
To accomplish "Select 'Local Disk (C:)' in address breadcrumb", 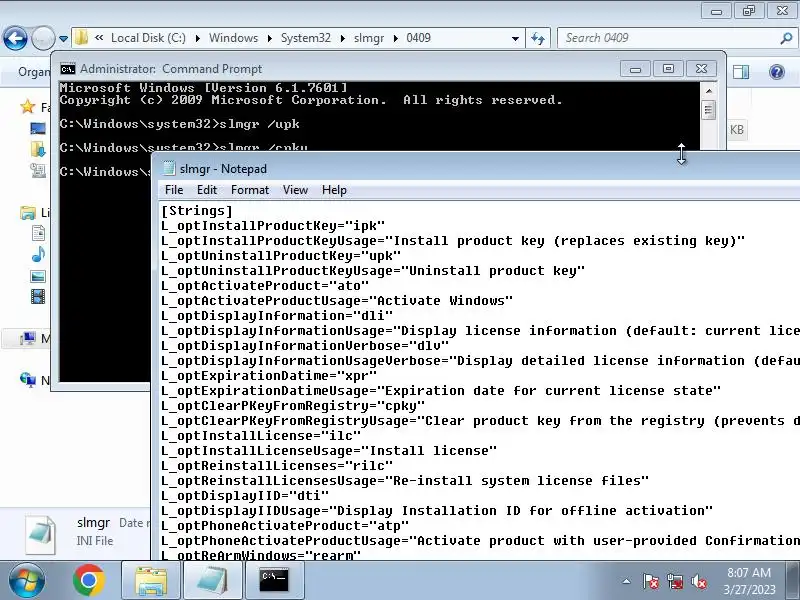I will click(x=148, y=38).
